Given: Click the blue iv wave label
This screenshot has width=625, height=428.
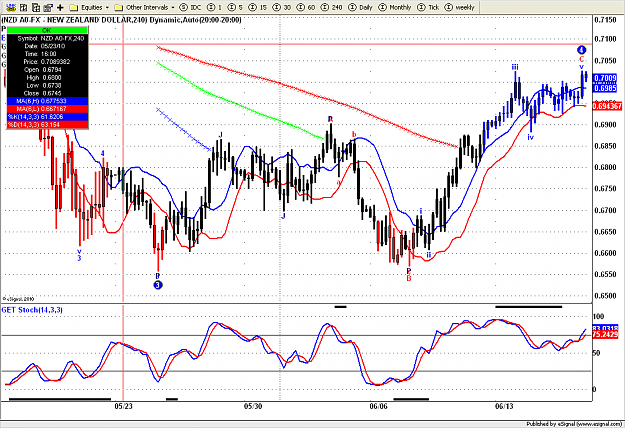Looking at the screenshot, I should 531,137.
